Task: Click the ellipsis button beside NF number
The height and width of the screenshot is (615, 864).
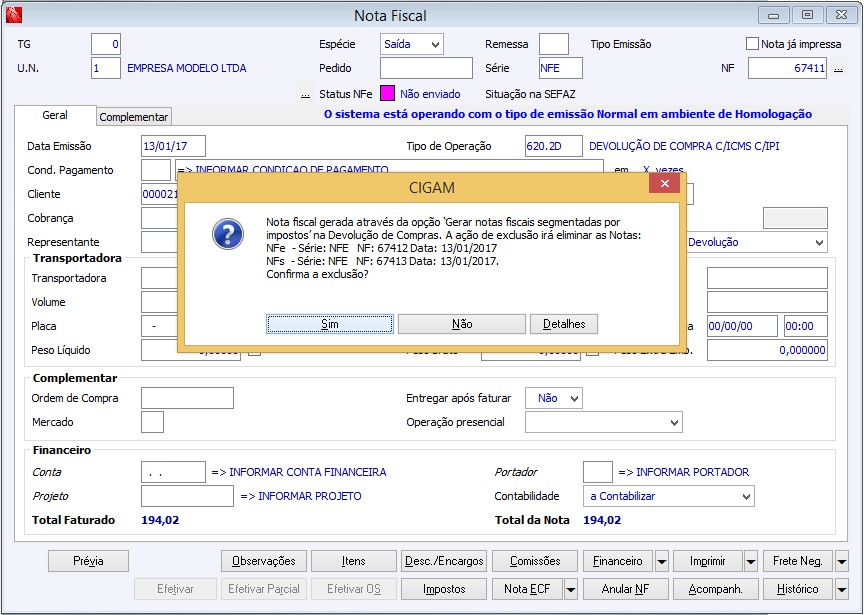Action: [838, 69]
